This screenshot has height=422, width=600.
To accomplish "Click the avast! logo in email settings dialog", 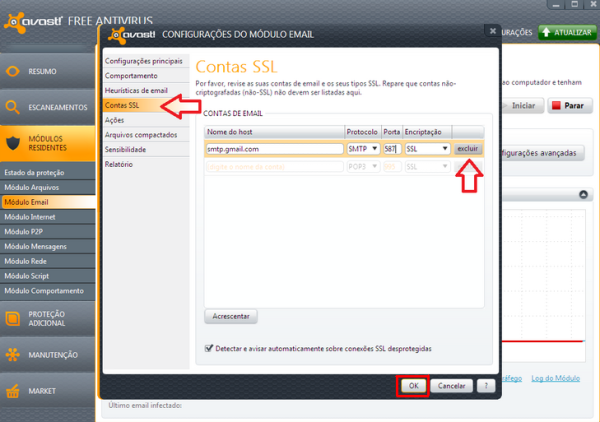I will click(132, 35).
